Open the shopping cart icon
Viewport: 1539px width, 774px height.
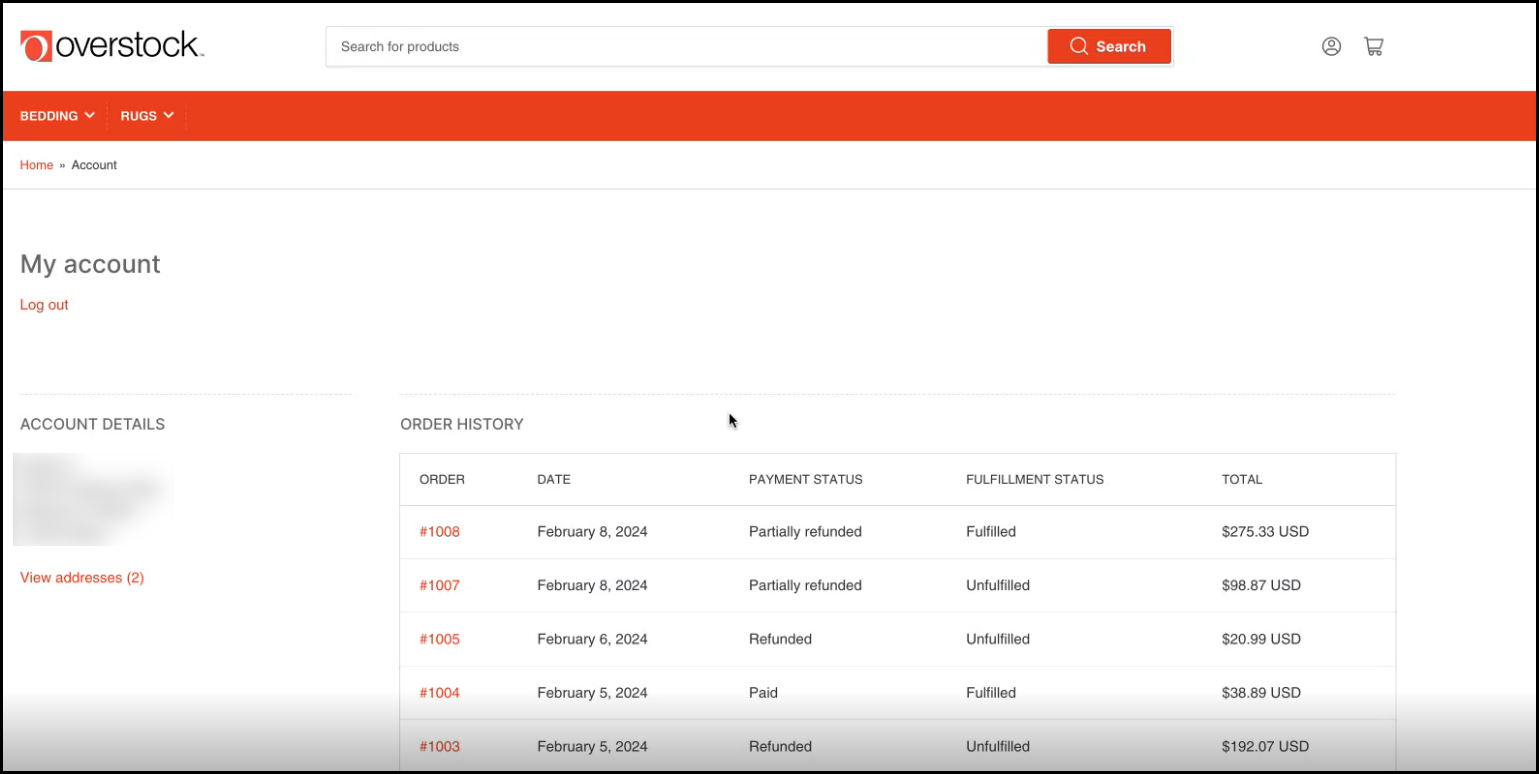pos(1374,46)
